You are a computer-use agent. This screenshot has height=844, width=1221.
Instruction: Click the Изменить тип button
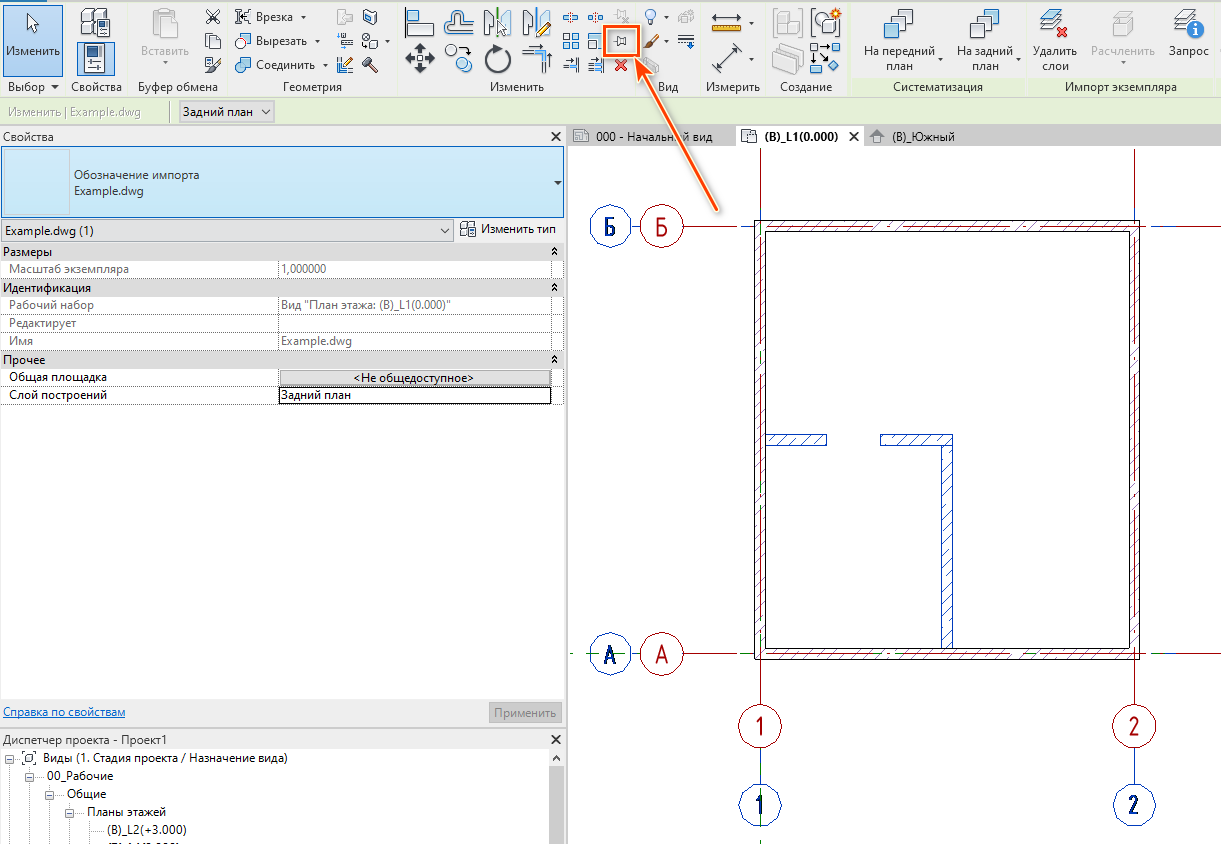tap(508, 230)
